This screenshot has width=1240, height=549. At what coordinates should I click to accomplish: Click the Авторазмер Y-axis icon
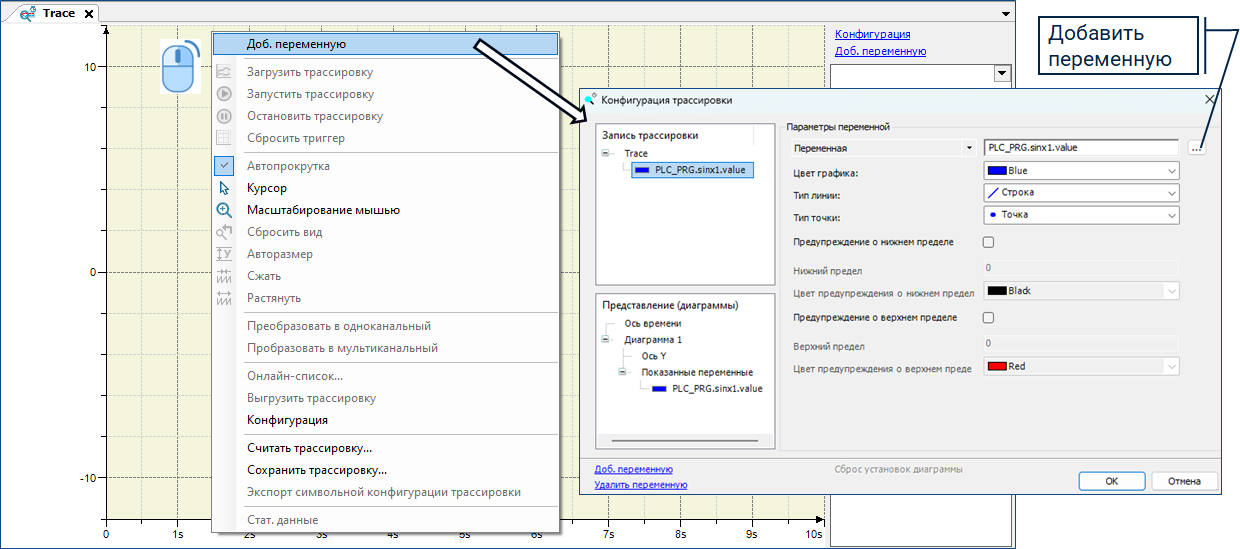point(225,254)
